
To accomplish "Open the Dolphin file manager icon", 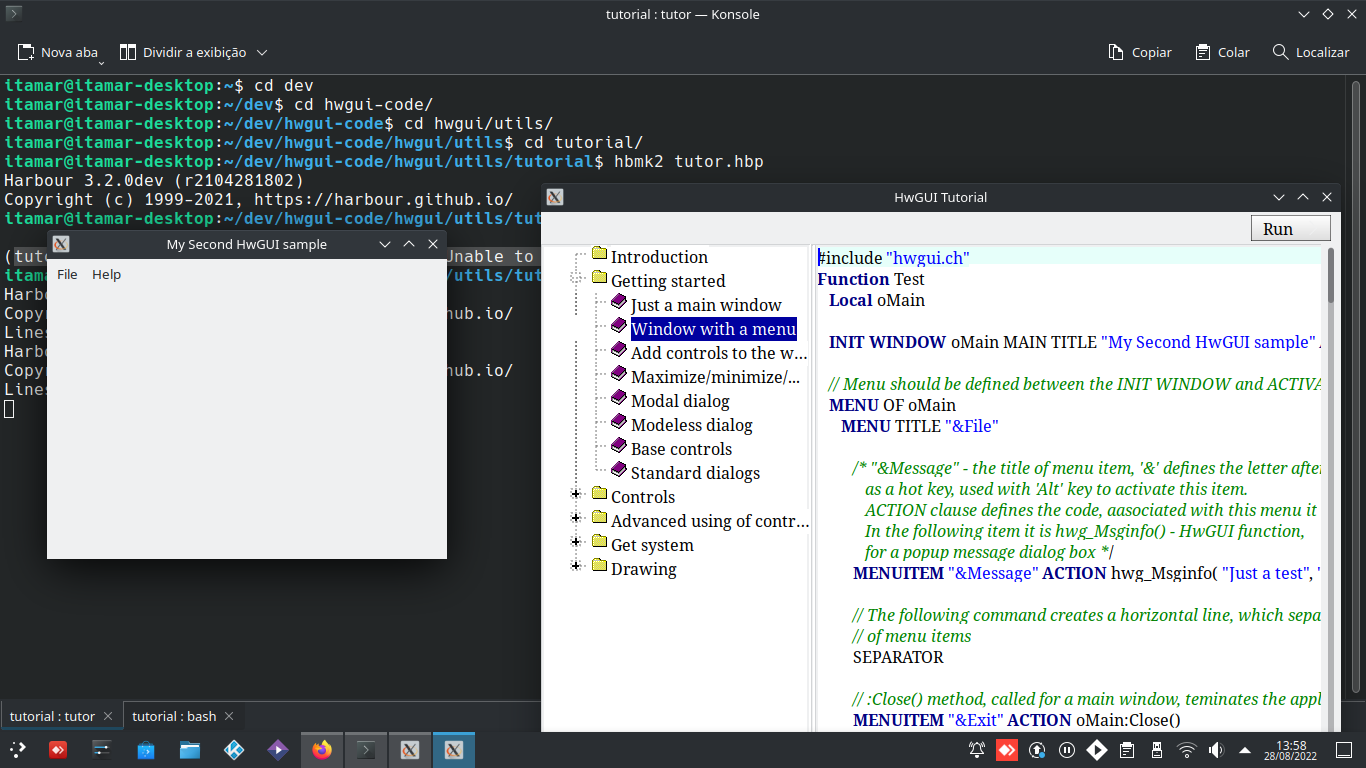I will (189, 749).
